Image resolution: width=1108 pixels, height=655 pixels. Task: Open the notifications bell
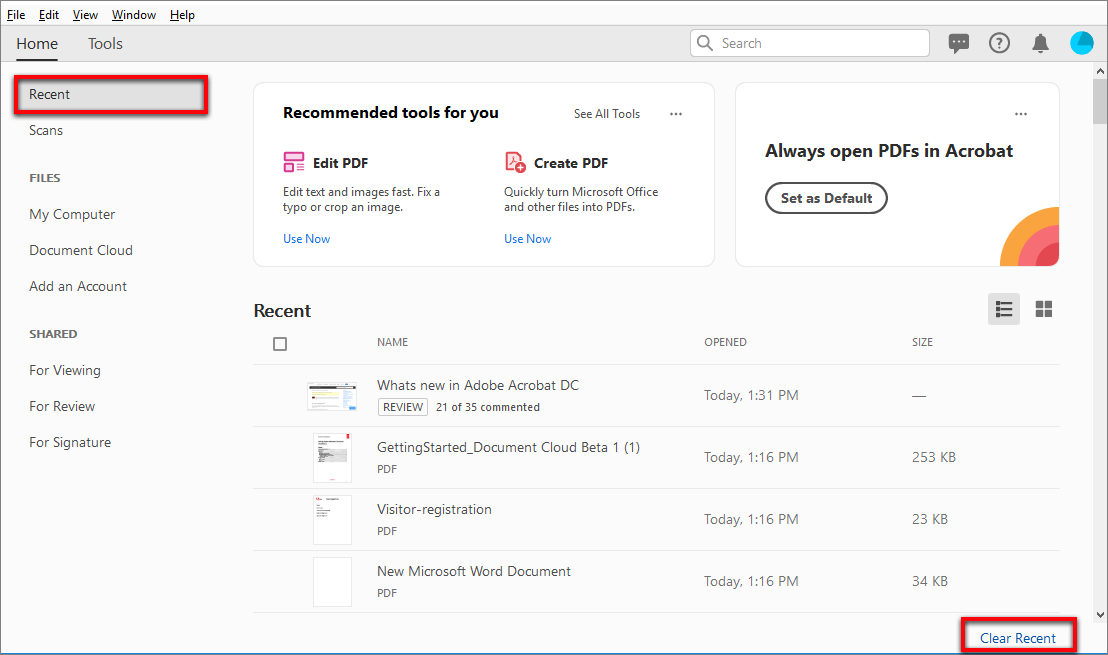click(1041, 43)
